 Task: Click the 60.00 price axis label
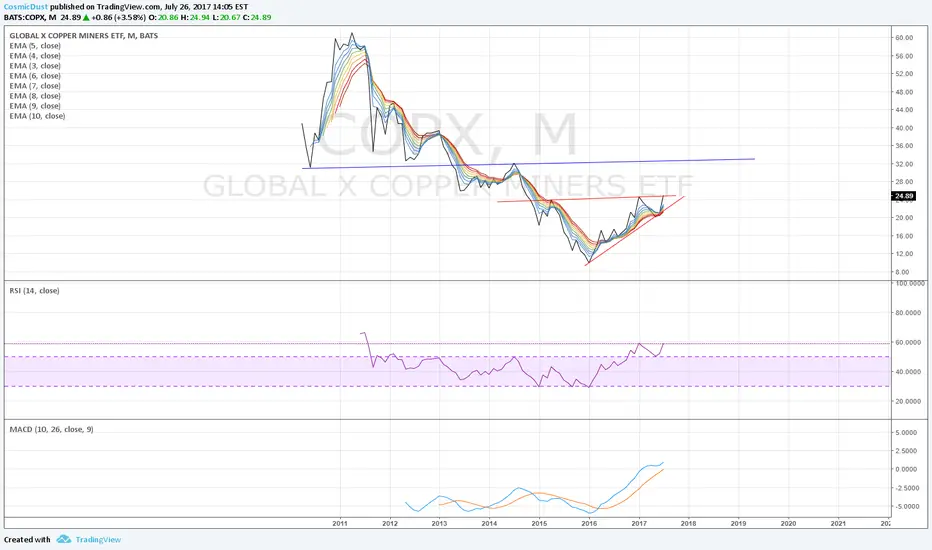point(904,37)
